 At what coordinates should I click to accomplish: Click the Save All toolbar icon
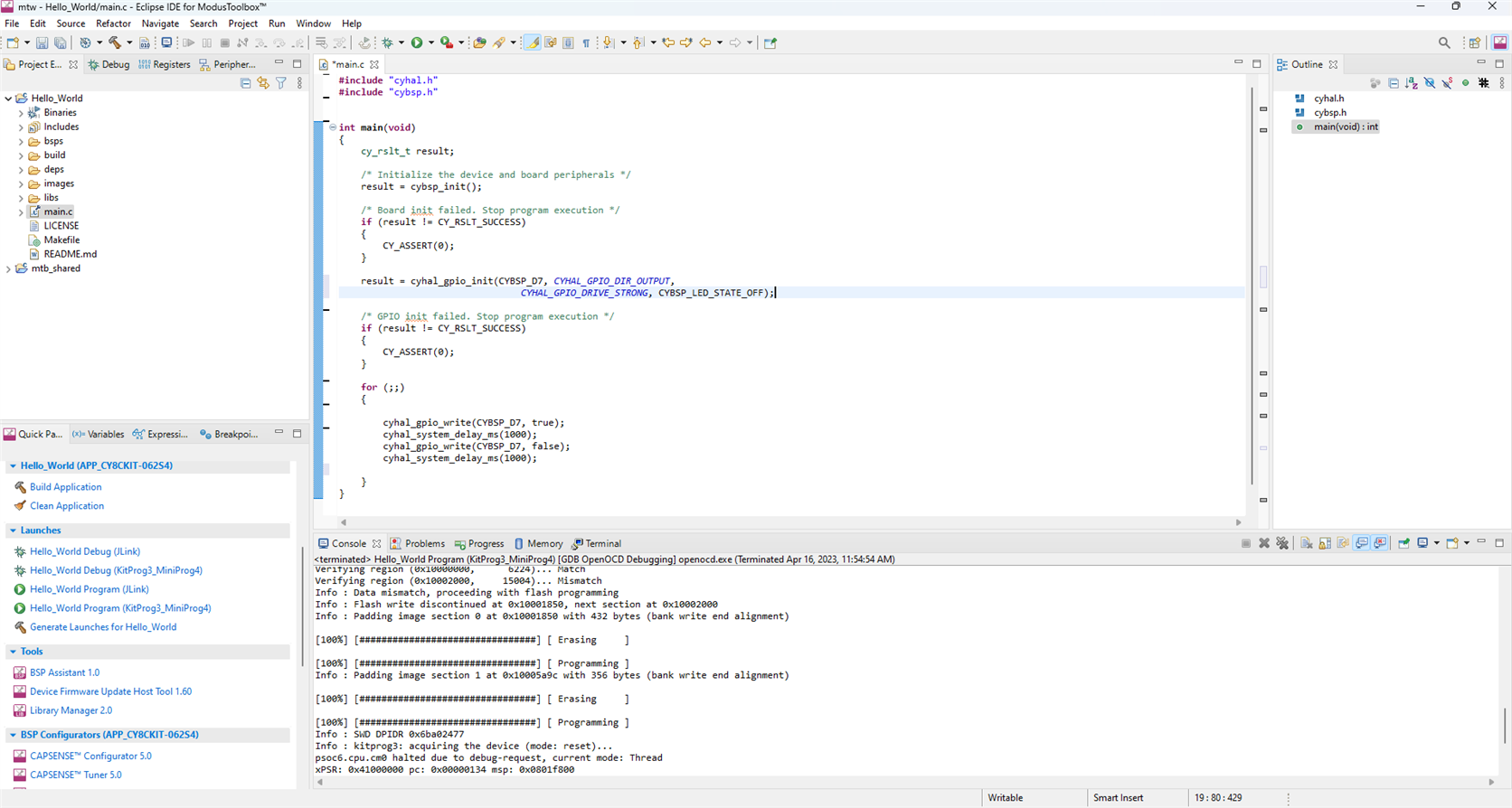(60, 42)
